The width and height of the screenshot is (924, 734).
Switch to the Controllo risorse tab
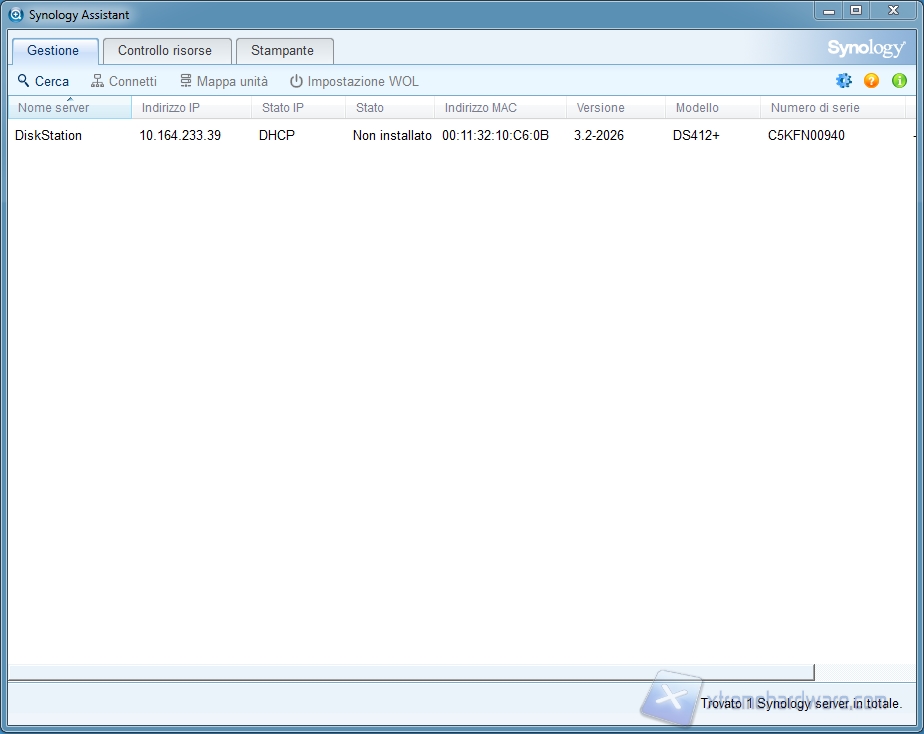(x=165, y=50)
